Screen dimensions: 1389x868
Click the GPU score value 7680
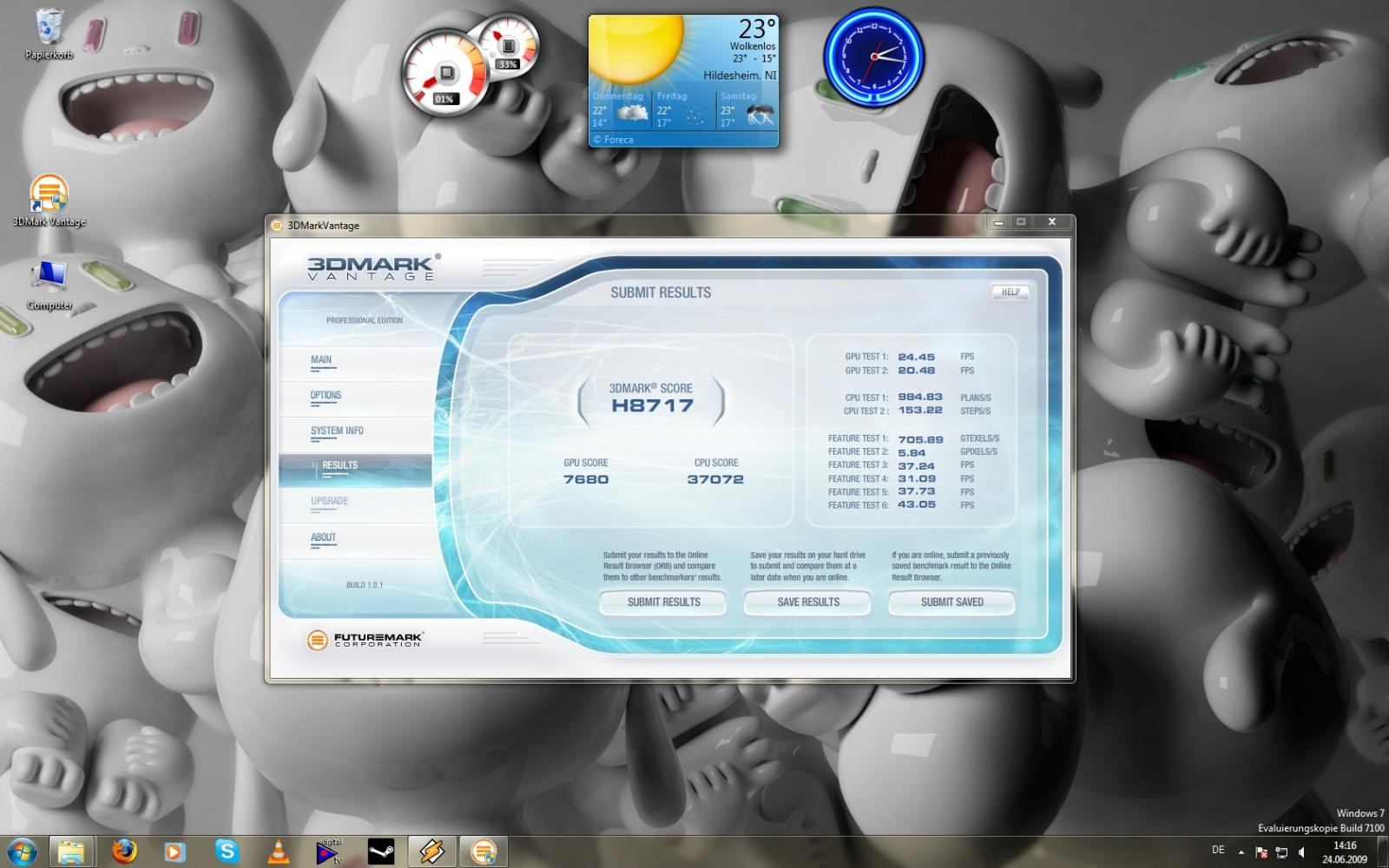pos(586,479)
